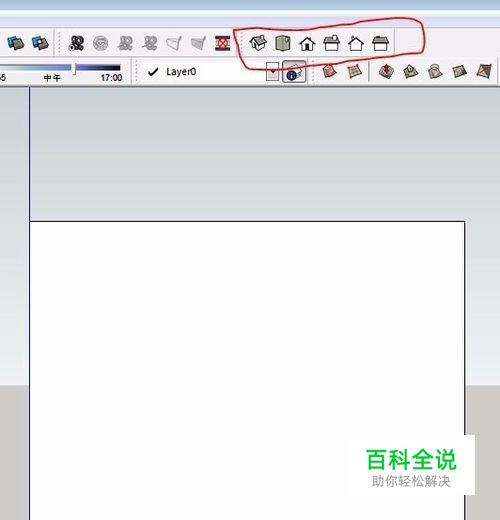Select the Shaded With Textures style icon
The width and height of the screenshot is (500, 520).
click(x=15, y=43)
